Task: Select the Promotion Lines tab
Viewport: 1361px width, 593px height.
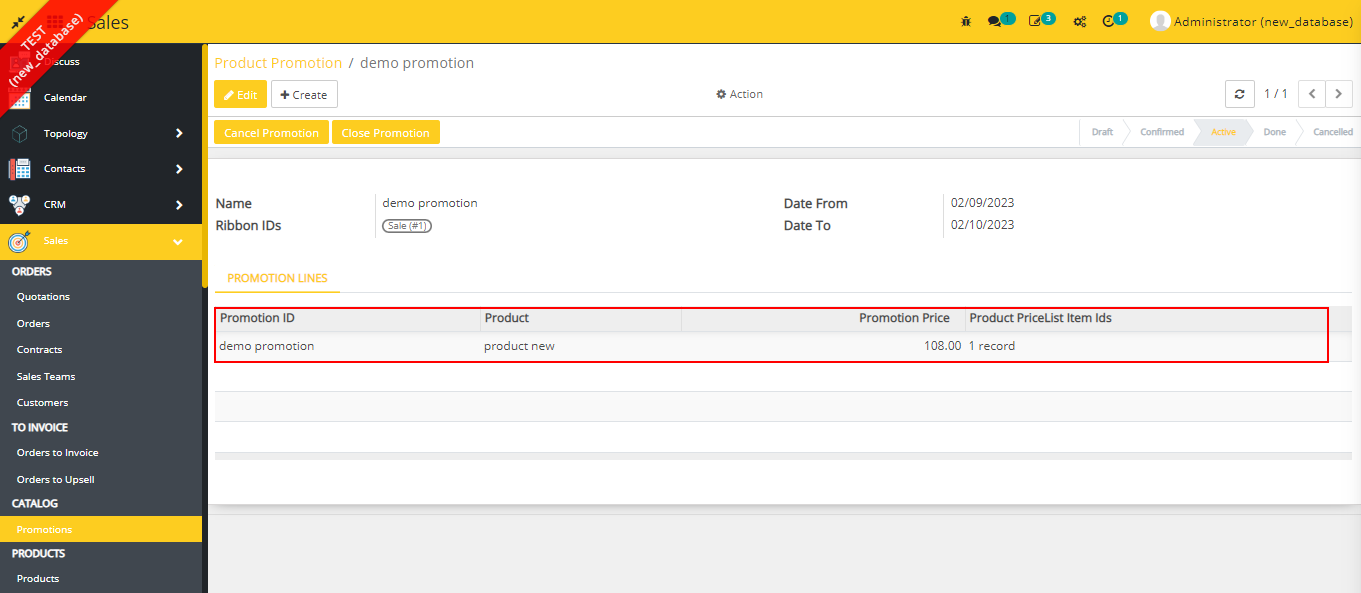Action: pyautogui.click(x=277, y=278)
